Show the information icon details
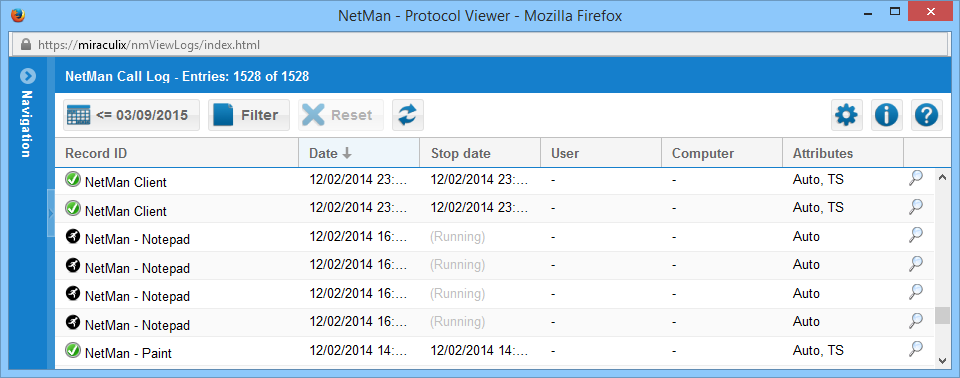The height and width of the screenshot is (378, 960). coord(887,115)
